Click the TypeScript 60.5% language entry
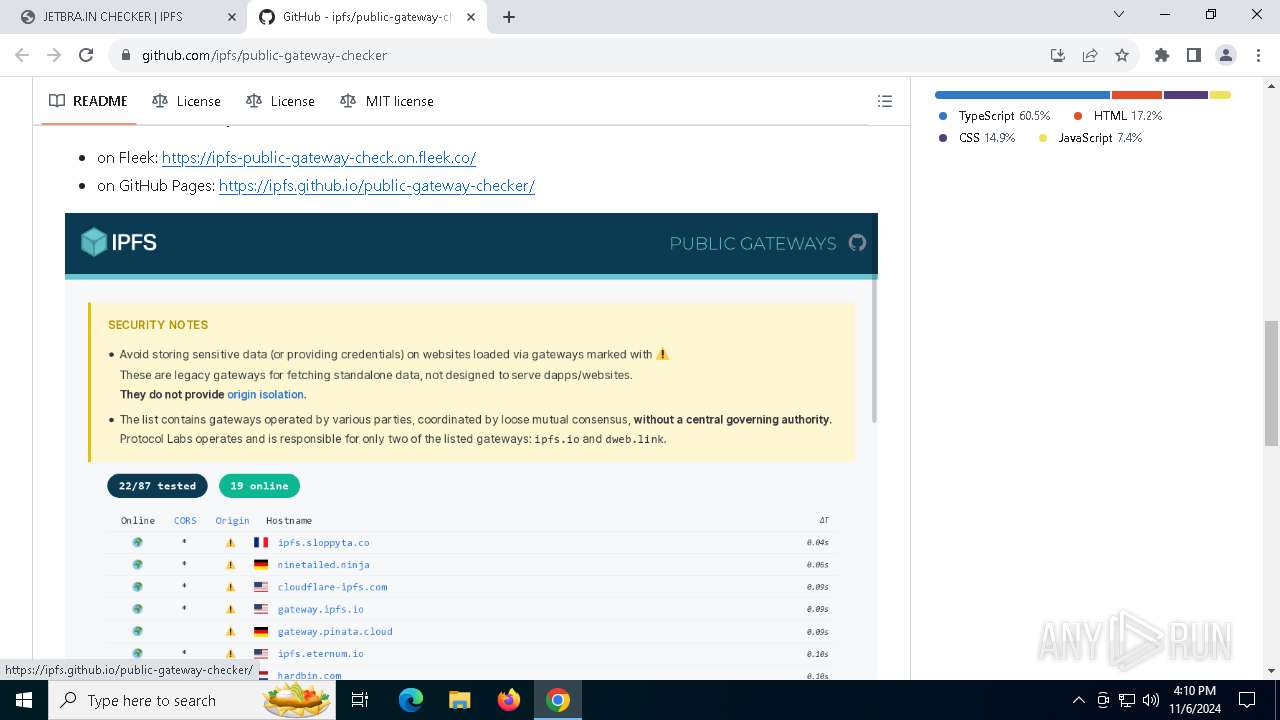 click(x=995, y=116)
